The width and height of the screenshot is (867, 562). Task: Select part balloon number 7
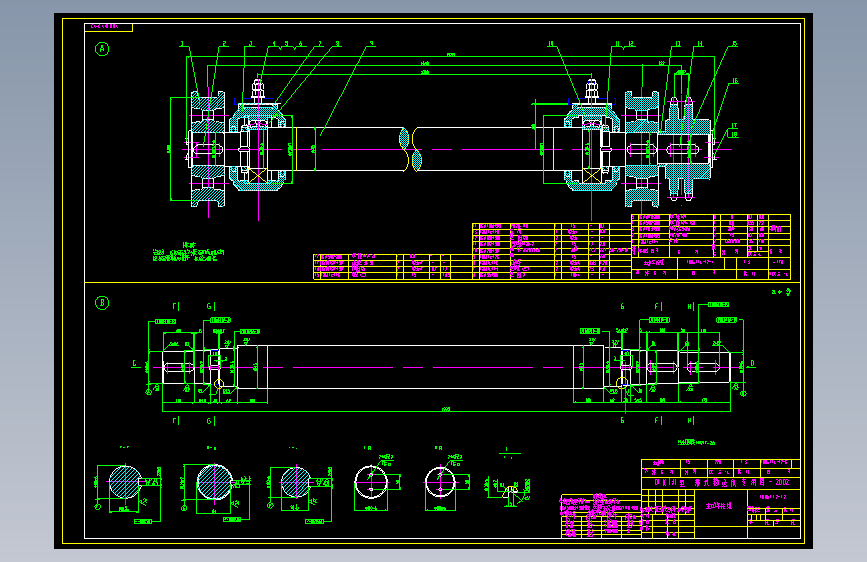pos(320,44)
